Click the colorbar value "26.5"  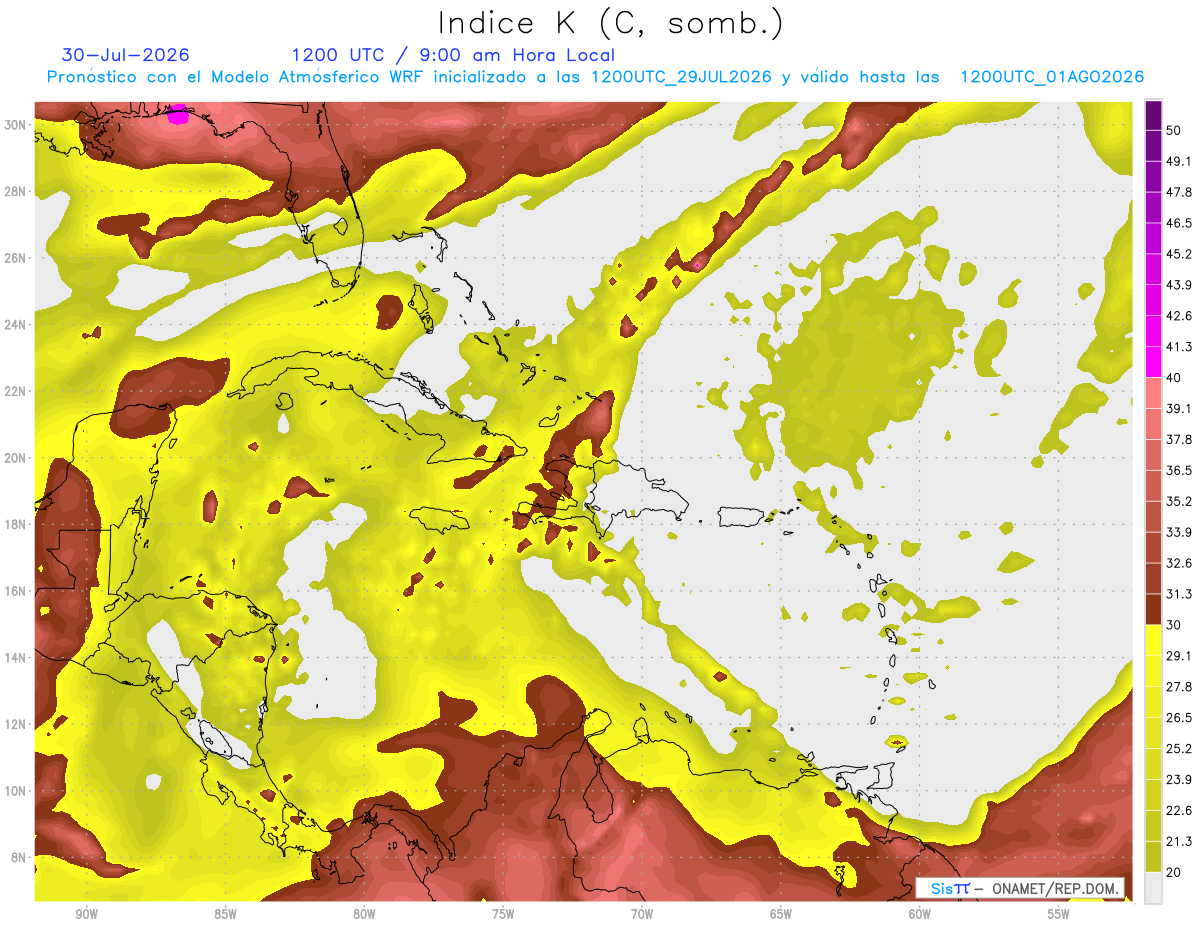(x=1179, y=718)
